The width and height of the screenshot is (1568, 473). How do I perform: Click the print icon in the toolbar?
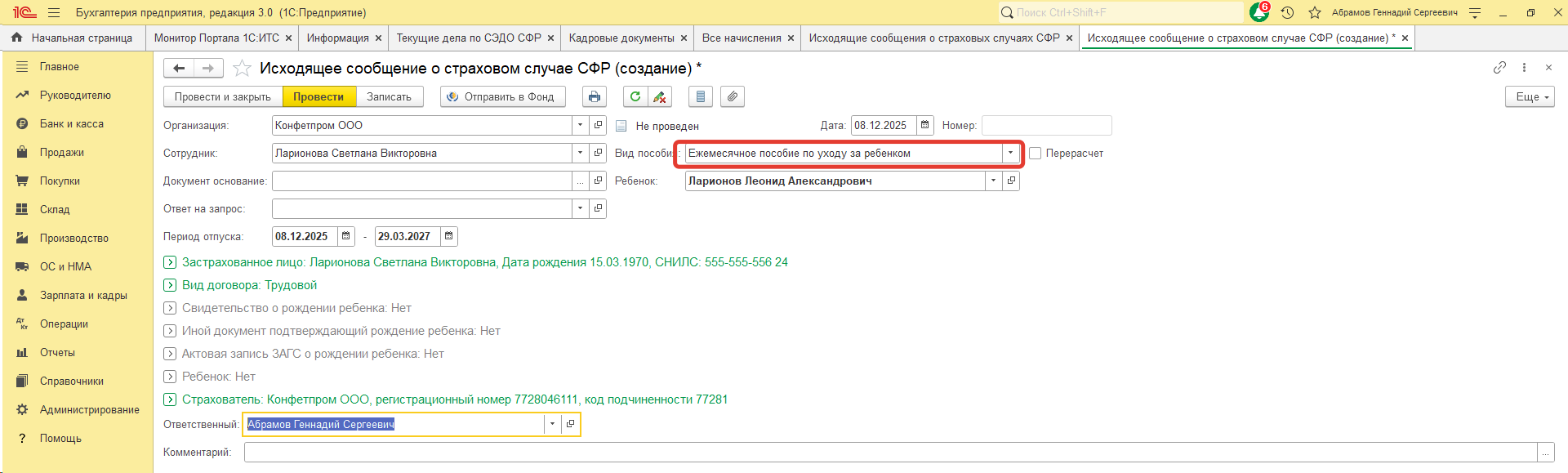[594, 96]
